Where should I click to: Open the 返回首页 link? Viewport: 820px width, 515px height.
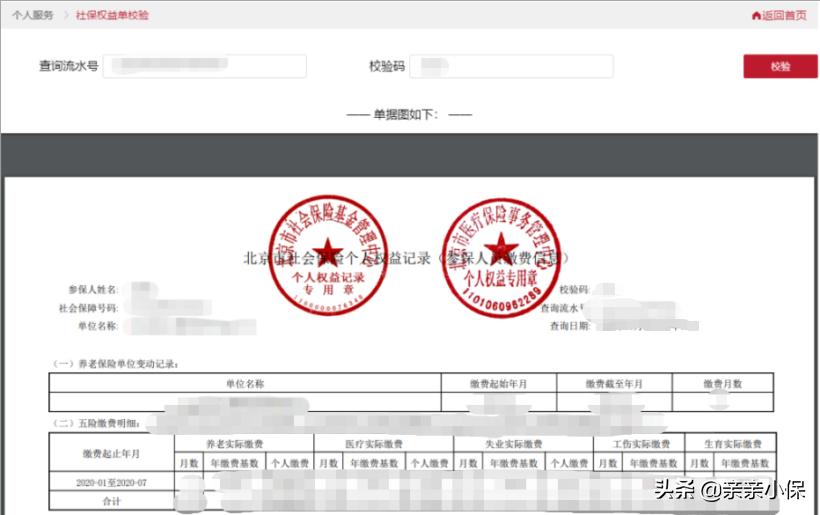click(780, 16)
